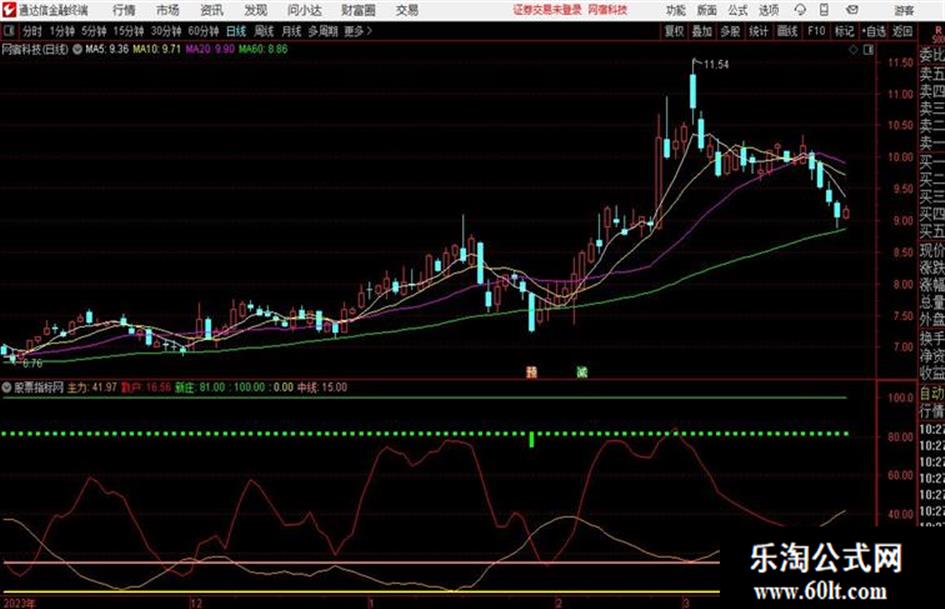
Task: Click the 画线 drawing toolbar button
Action: [x=788, y=31]
